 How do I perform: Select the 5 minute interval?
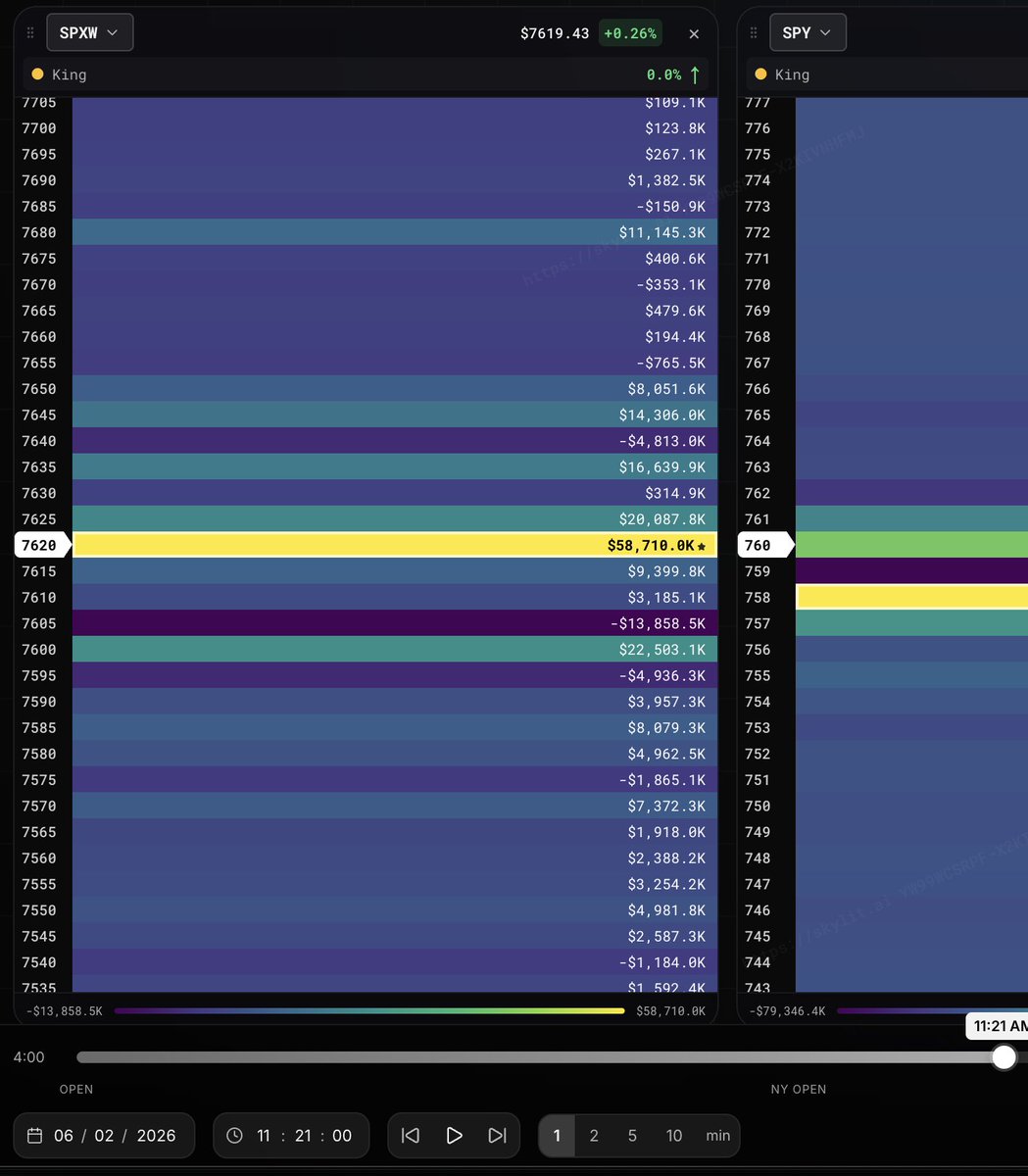(x=632, y=1135)
